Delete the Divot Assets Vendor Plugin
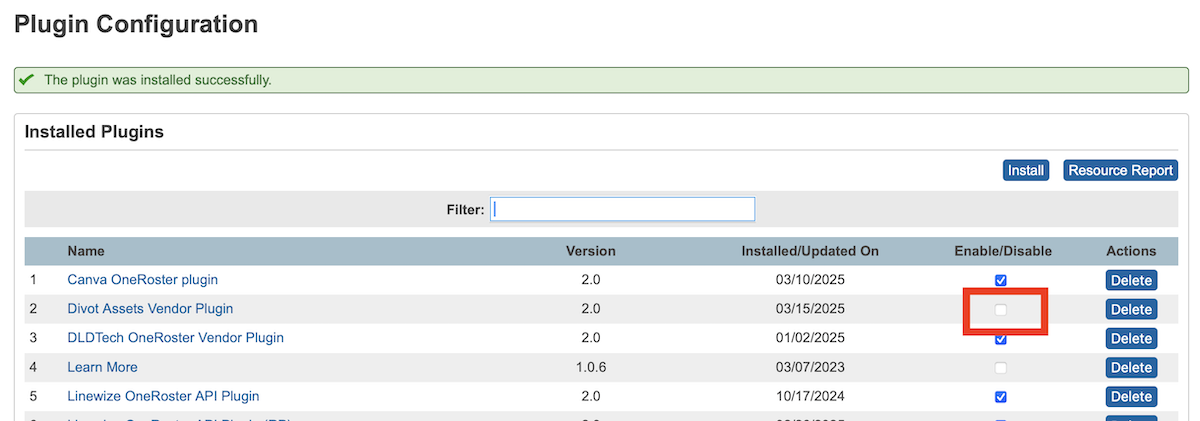The height and width of the screenshot is (421, 1200). (x=1131, y=310)
